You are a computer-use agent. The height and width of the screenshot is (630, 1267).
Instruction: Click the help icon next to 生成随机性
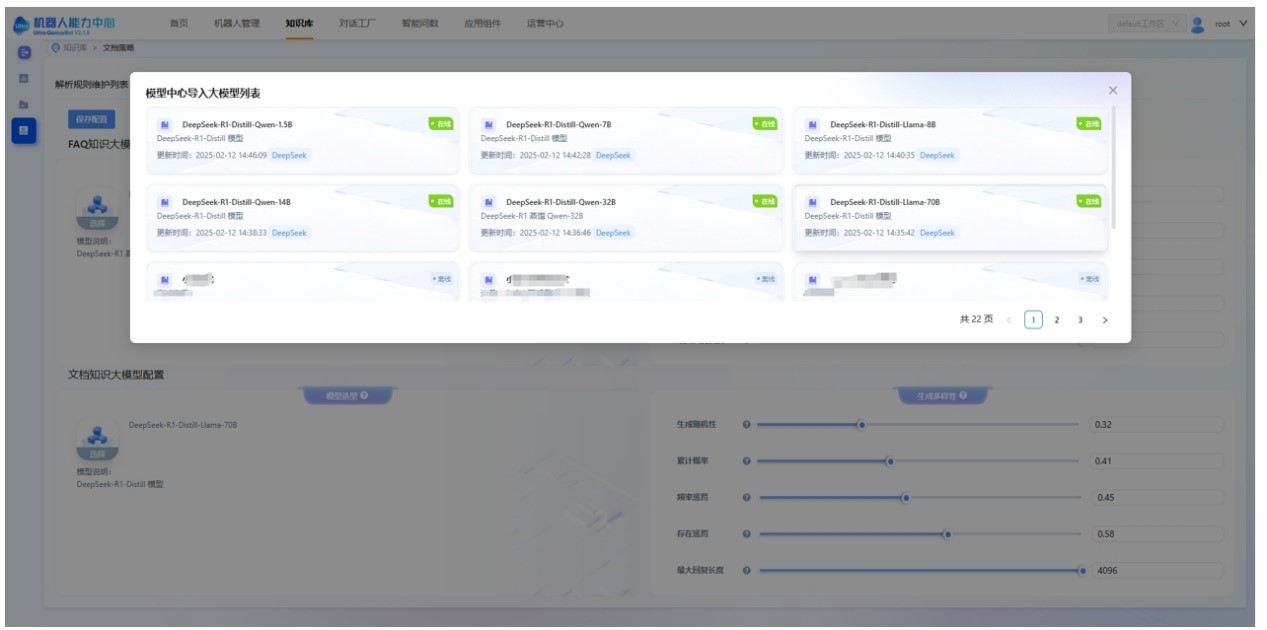(x=746, y=425)
